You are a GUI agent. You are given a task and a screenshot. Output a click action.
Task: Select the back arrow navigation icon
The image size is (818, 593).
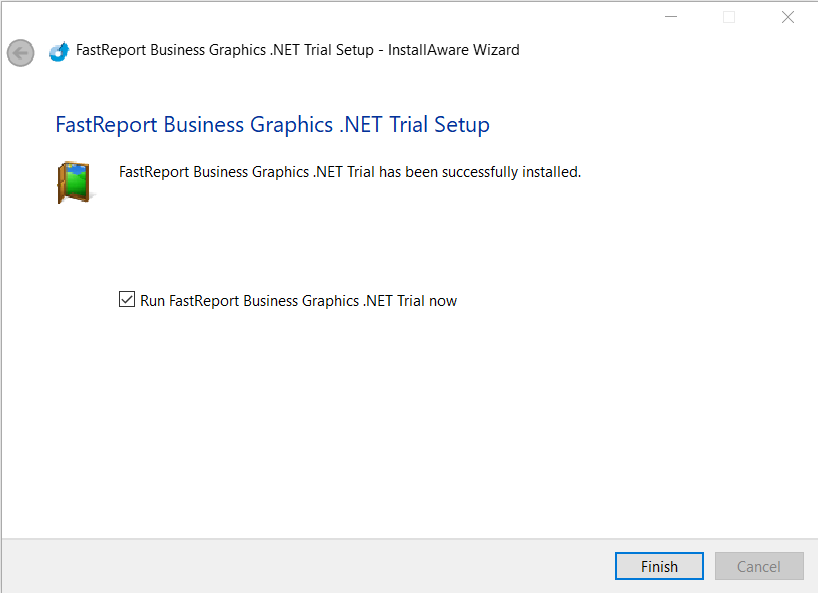tap(20, 52)
